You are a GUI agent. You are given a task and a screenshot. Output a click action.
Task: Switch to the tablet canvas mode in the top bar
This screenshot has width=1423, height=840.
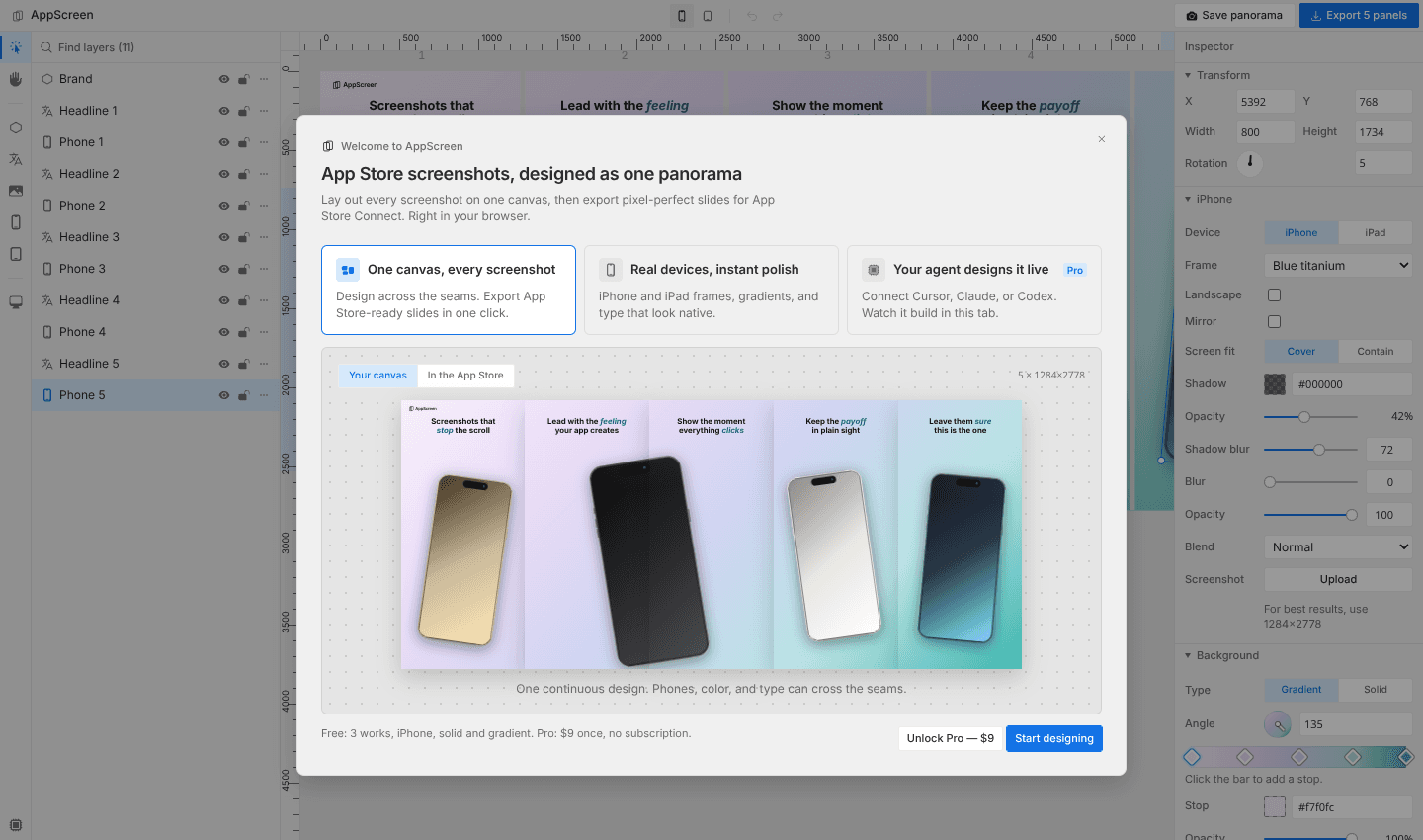point(708,16)
